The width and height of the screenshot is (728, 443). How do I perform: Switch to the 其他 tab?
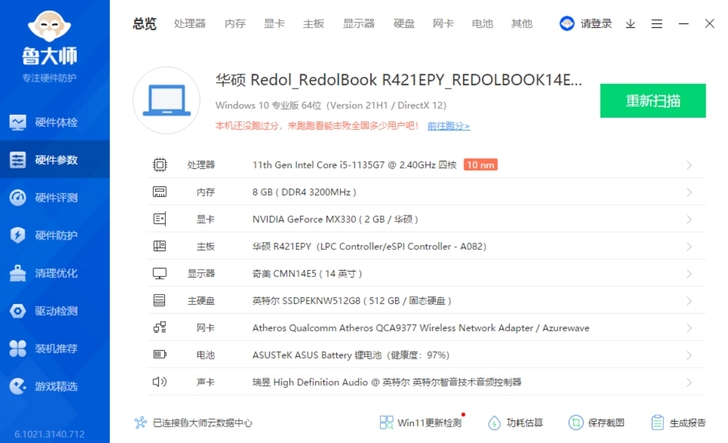pos(522,23)
